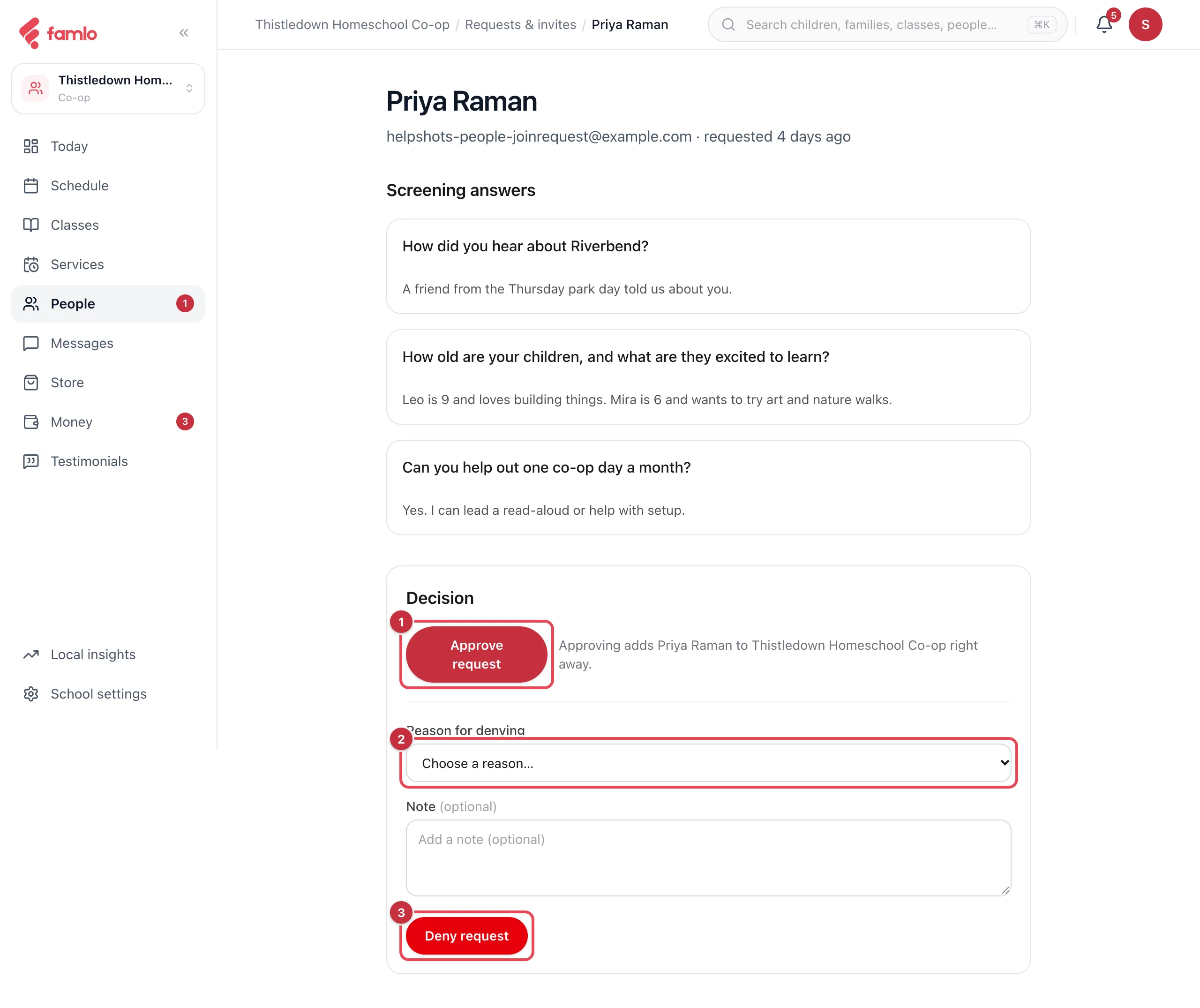1200x1008 pixels.
Task: Open the Reason for denying dropdown
Action: coord(709,763)
